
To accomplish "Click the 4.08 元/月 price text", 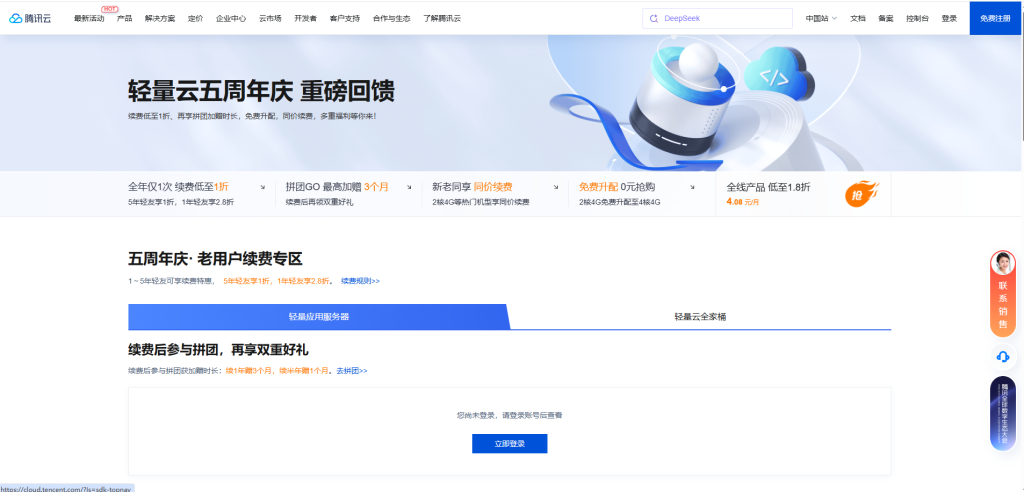I will [743, 203].
